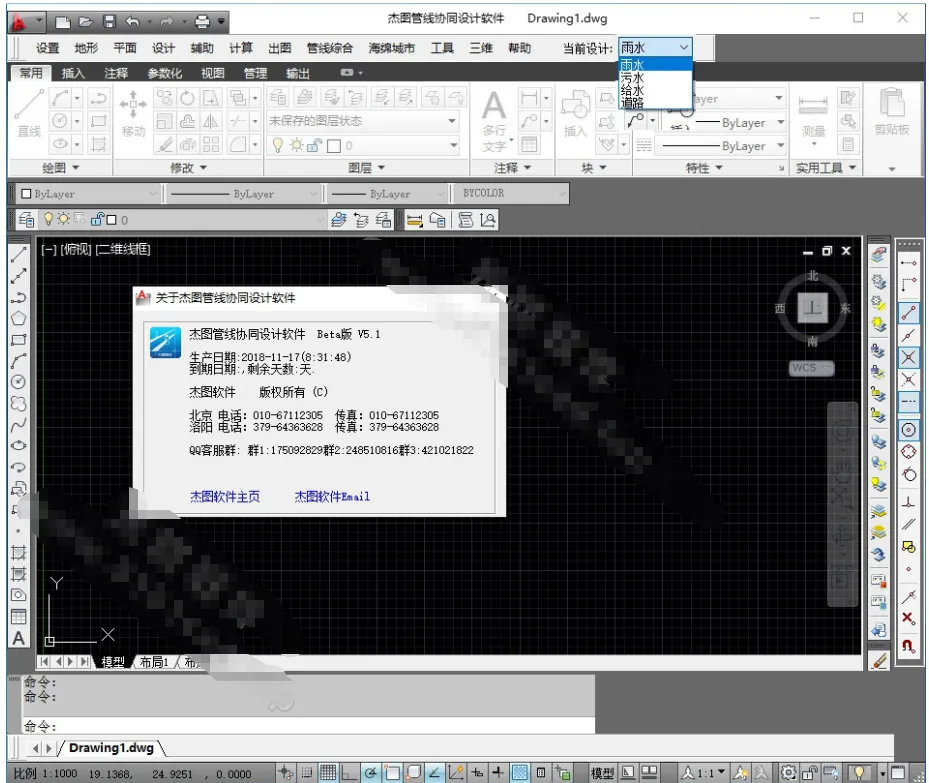Open the 未保存的图层状态 layer state dropdown
The height and width of the screenshot is (783, 929).
tap(363, 121)
